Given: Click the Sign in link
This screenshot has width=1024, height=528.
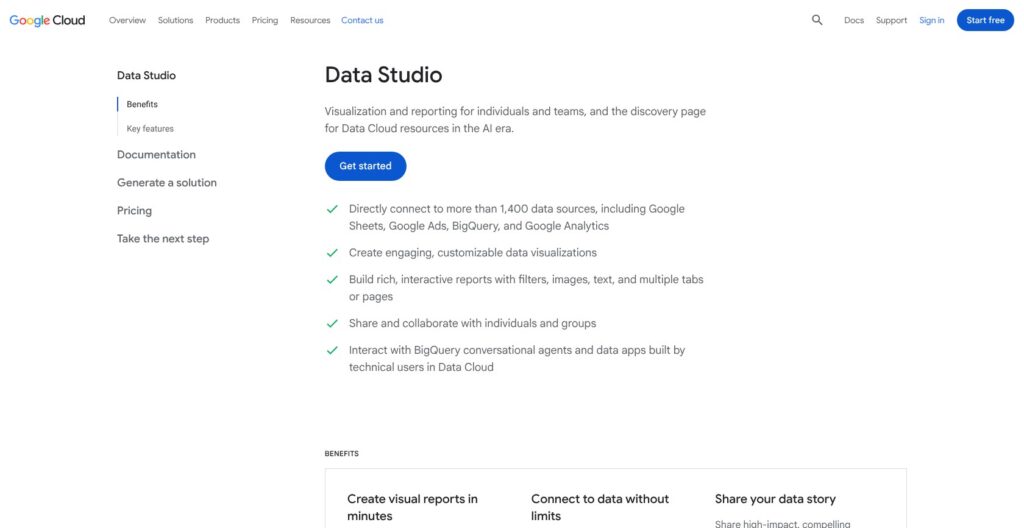Looking at the screenshot, I should [x=931, y=20].
